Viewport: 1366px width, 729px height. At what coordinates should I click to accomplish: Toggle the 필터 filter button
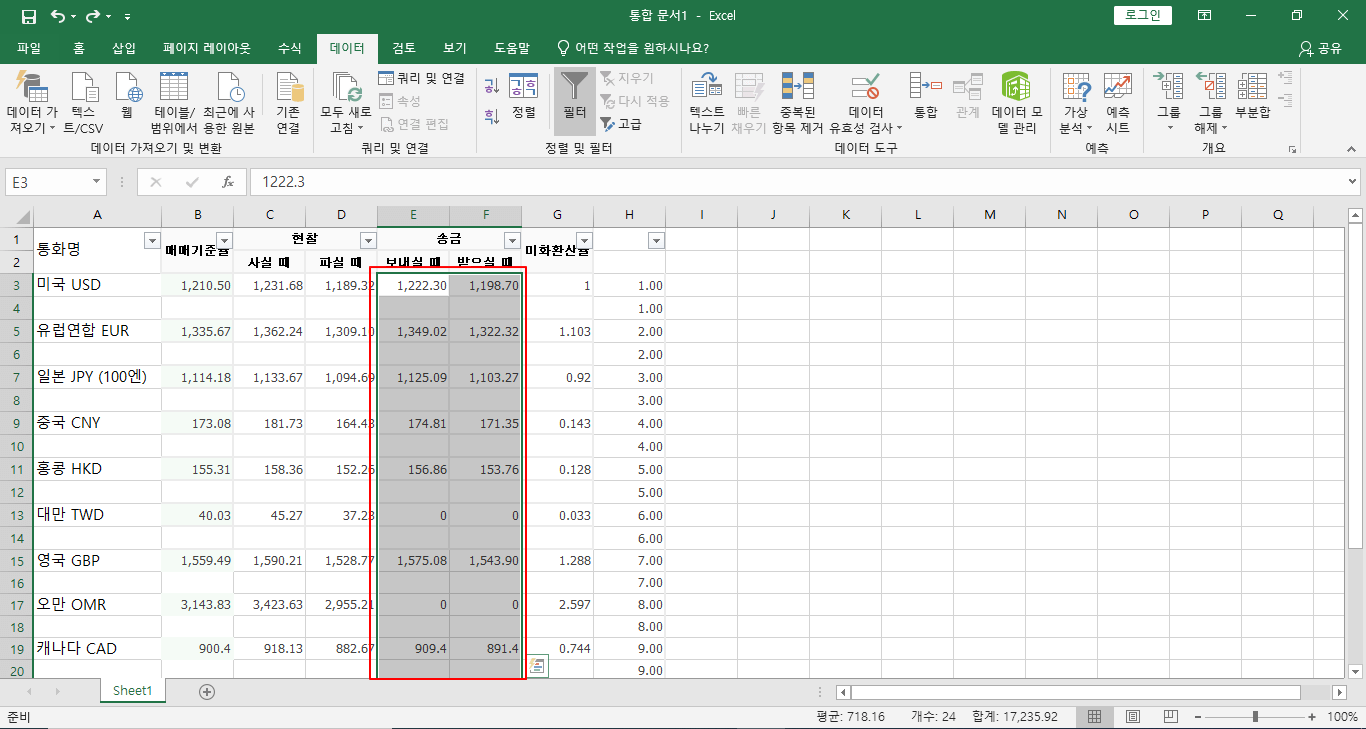coord(574,100)
